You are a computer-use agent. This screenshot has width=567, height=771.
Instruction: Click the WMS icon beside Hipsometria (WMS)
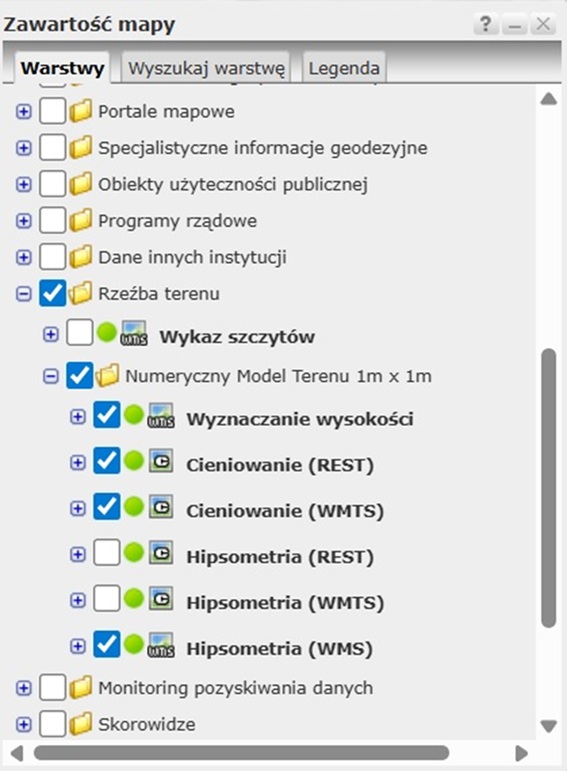(x=161, y=645)
